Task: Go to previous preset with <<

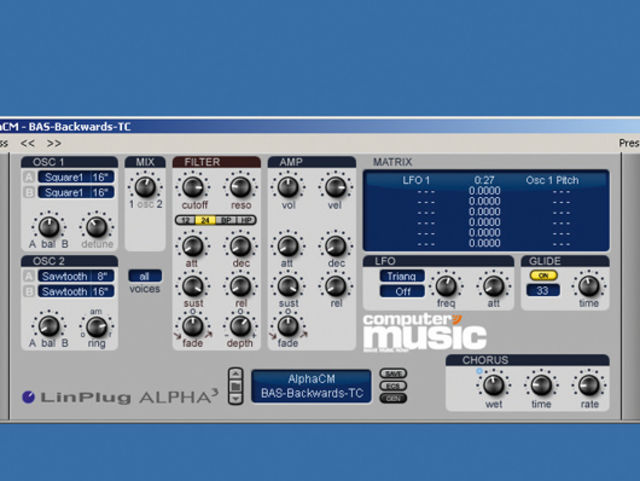Action: pos(27,143)
